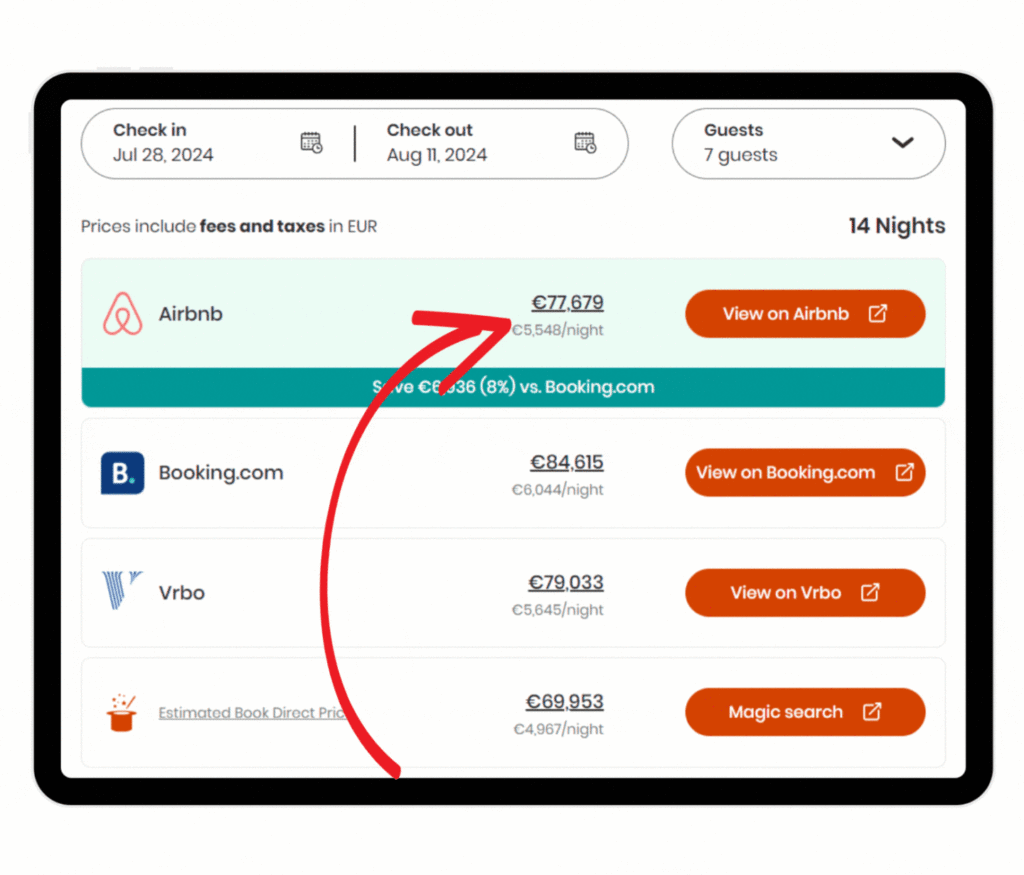Click external-link icon on Vrbo button
The height and width of the screenshot is (875, 1024).
click(x=870, y=592)
